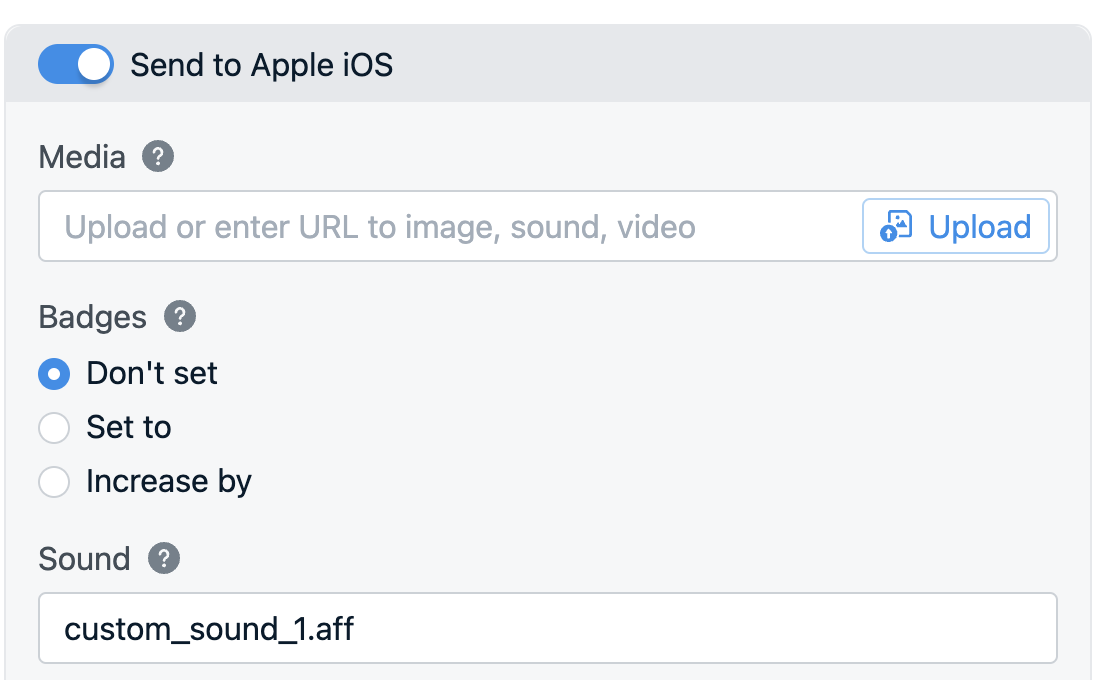
Task: Click the Sound help question mark icon
Action: (164, 558)
